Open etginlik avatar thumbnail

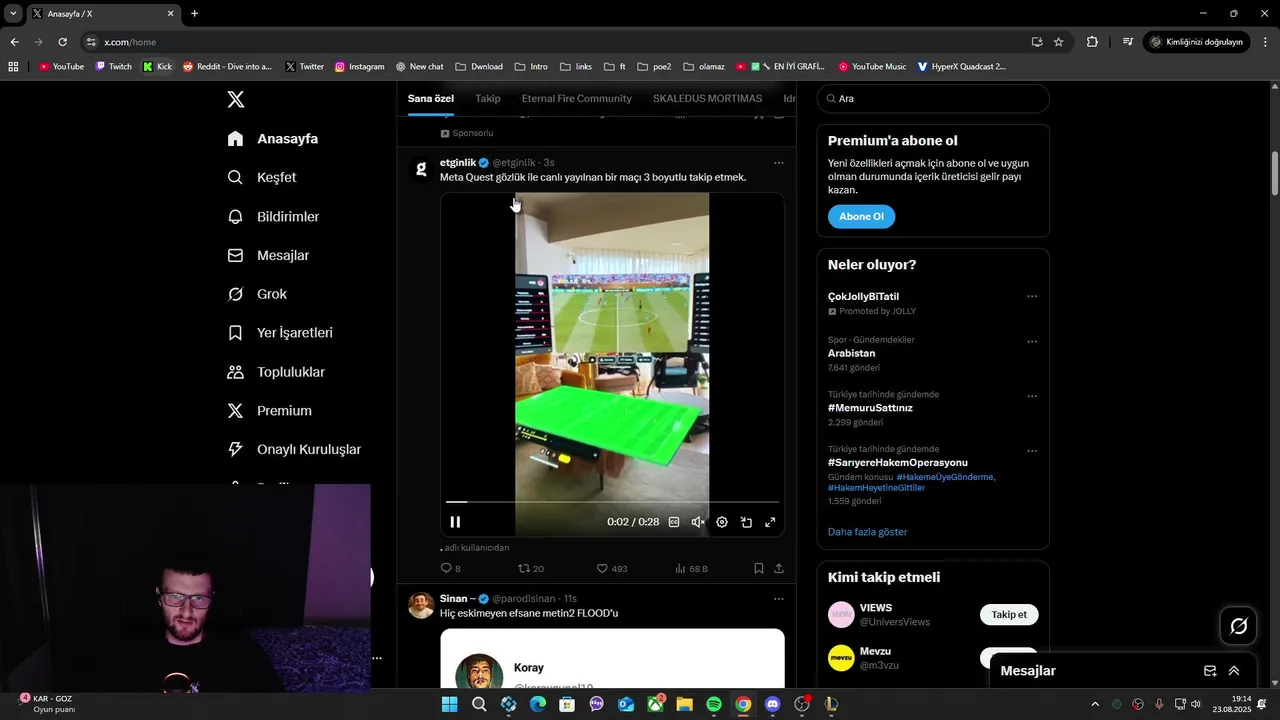click(421, 168)
